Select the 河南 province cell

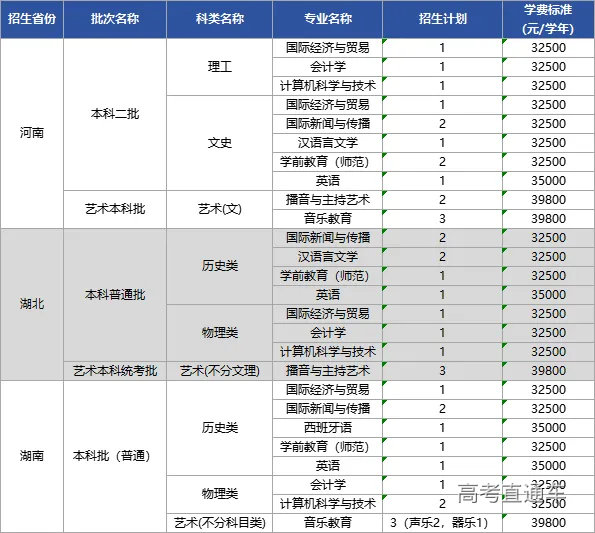[x=32, y=133]
